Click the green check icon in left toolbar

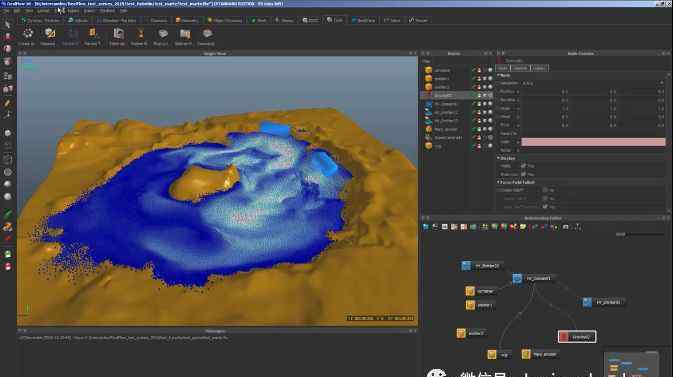pyautogui.click(x=8, y=213)
